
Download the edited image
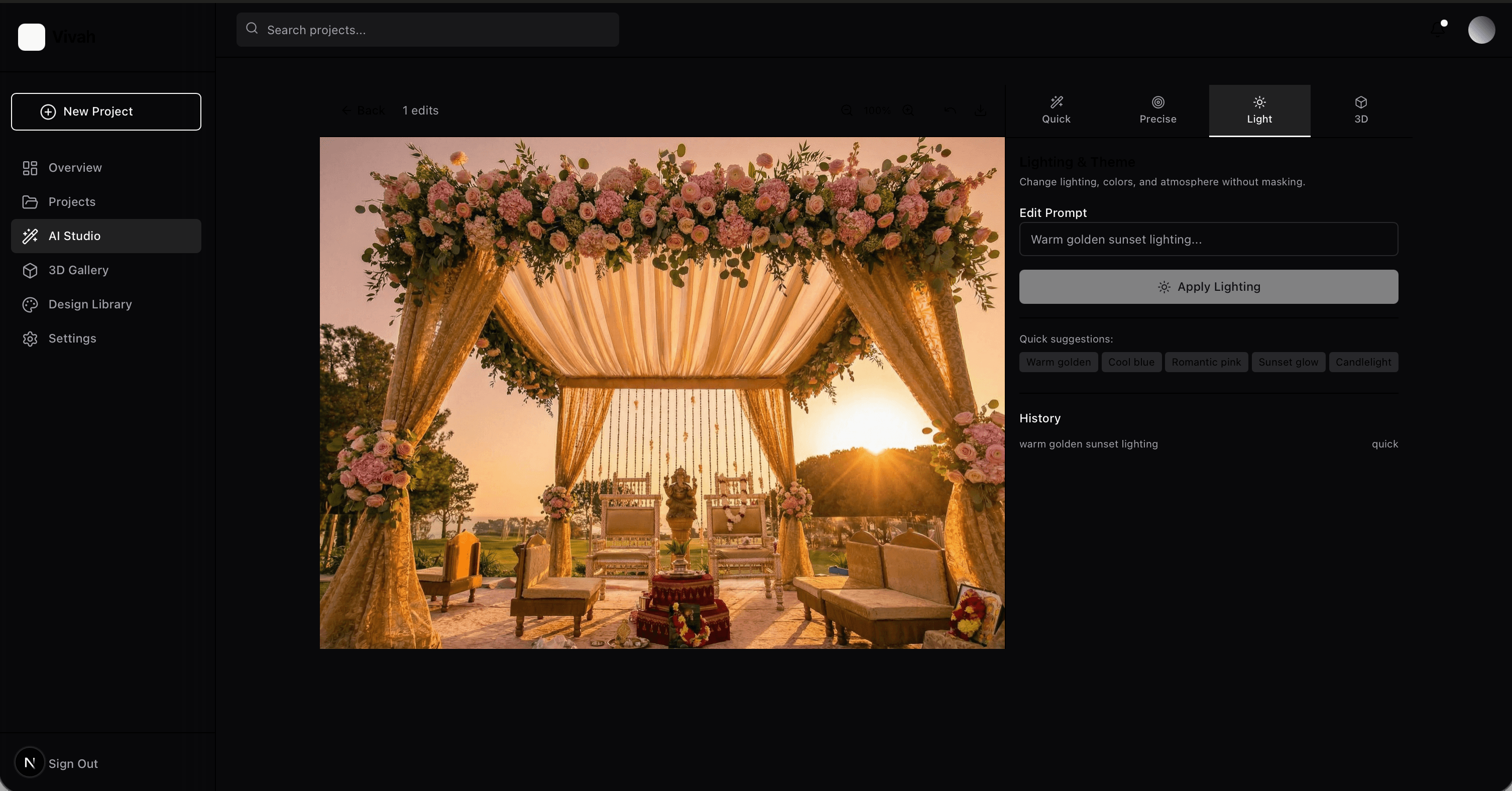pos(980,110)
